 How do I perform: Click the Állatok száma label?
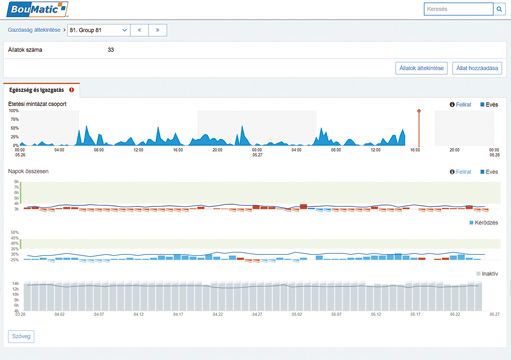point(25,50)
